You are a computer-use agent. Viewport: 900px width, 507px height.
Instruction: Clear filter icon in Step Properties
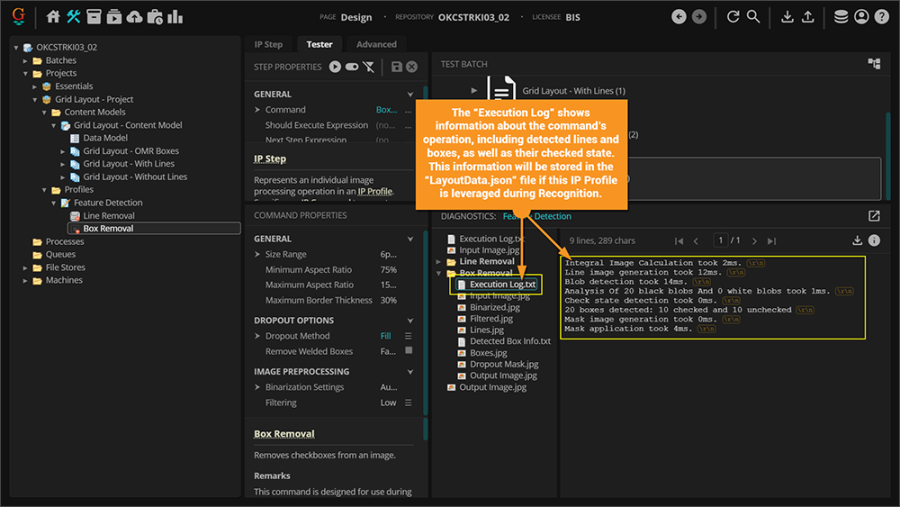click(x=368, y=67)
